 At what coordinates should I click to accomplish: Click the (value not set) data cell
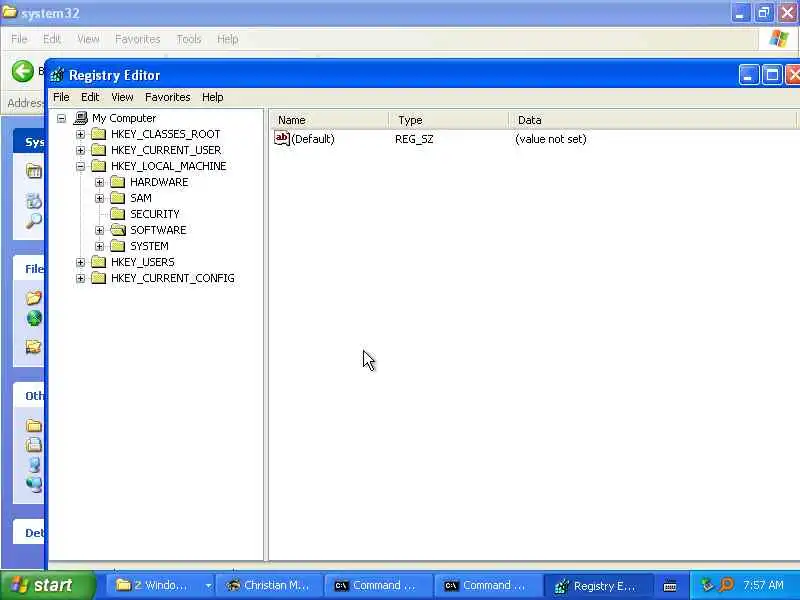click(x=551, y=139)
